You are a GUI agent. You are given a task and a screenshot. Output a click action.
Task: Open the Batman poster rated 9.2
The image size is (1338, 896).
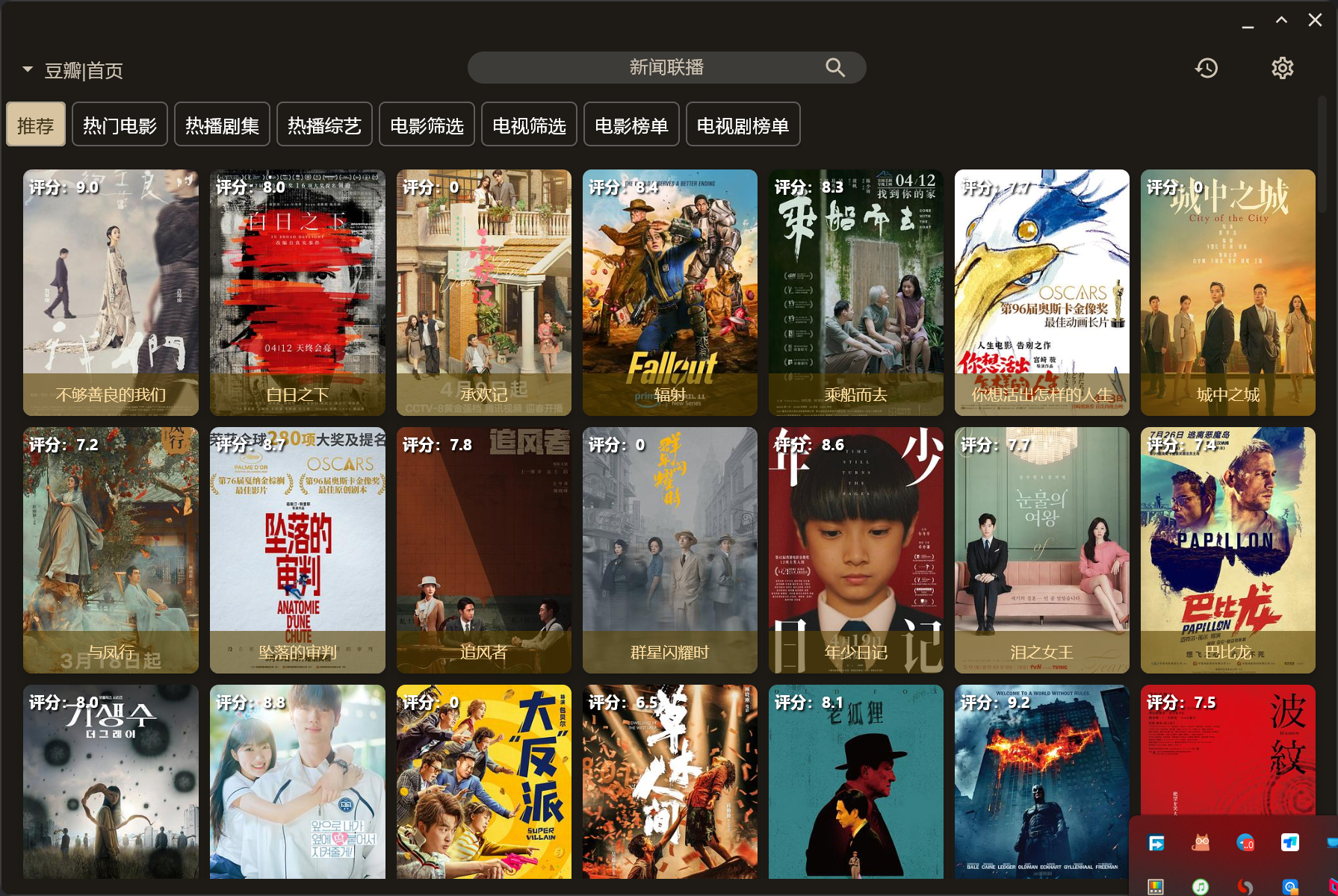coord(1041,782)
